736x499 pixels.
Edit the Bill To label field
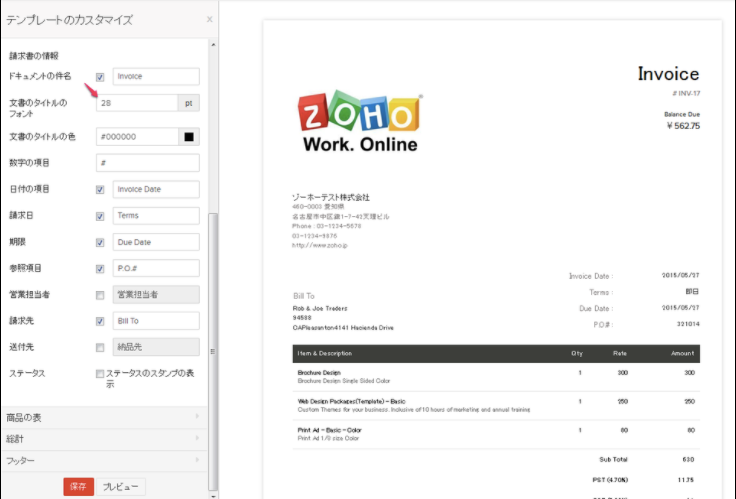coord(156,321)
